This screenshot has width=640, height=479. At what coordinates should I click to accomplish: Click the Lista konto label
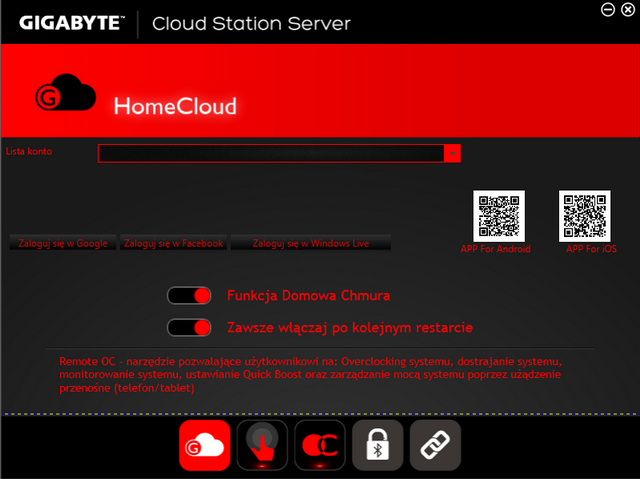[x=29, y=151]
